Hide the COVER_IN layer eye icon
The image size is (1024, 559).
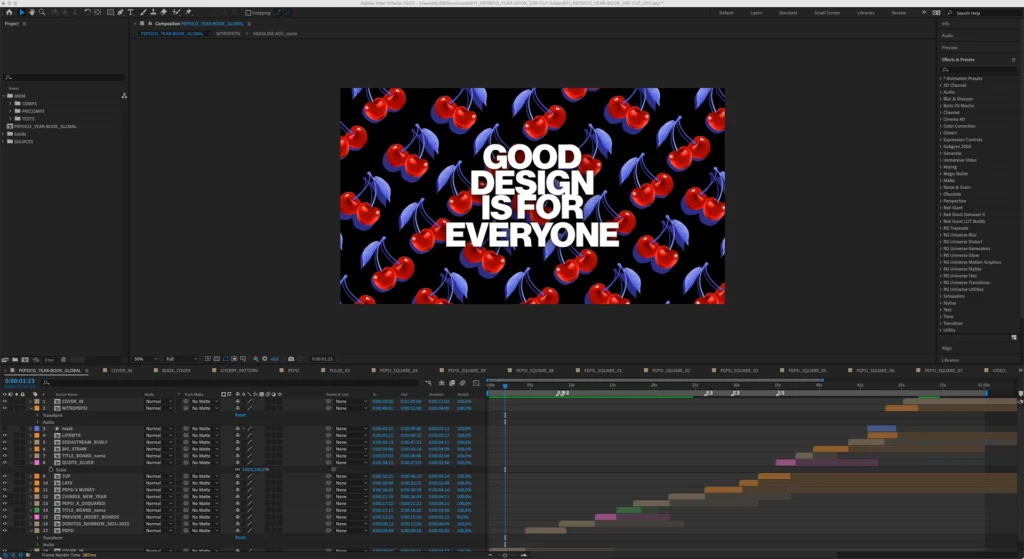tap(5, 401)
